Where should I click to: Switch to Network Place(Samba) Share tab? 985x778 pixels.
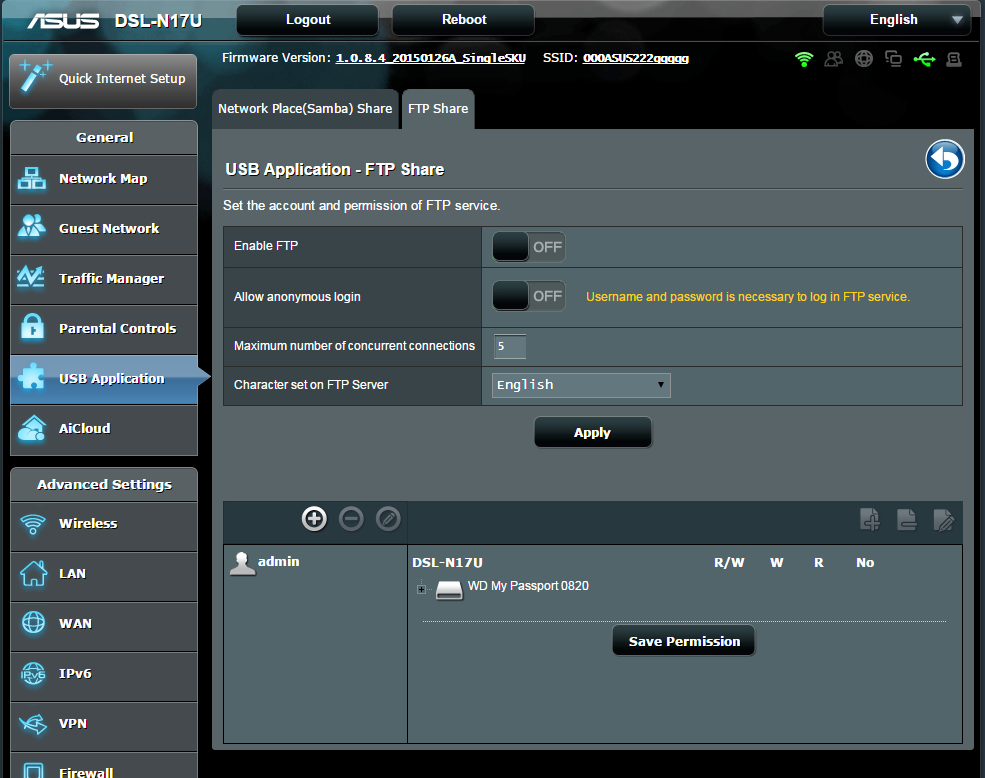[x=305, y=109]
